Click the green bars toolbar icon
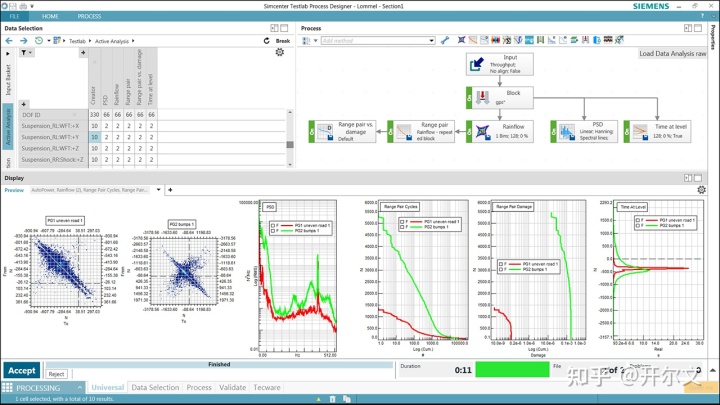This screenshot has height=405, width=720. pos(540,40)
